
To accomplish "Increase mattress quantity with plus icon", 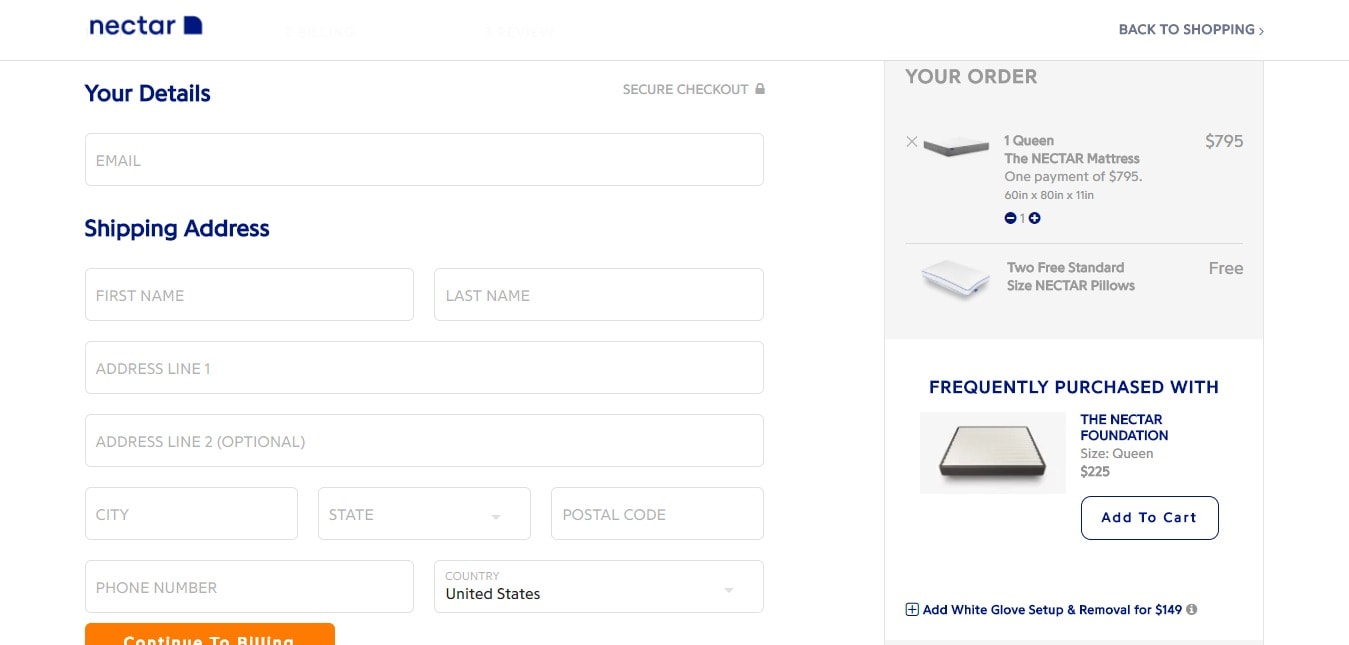I will [1034, 218].
